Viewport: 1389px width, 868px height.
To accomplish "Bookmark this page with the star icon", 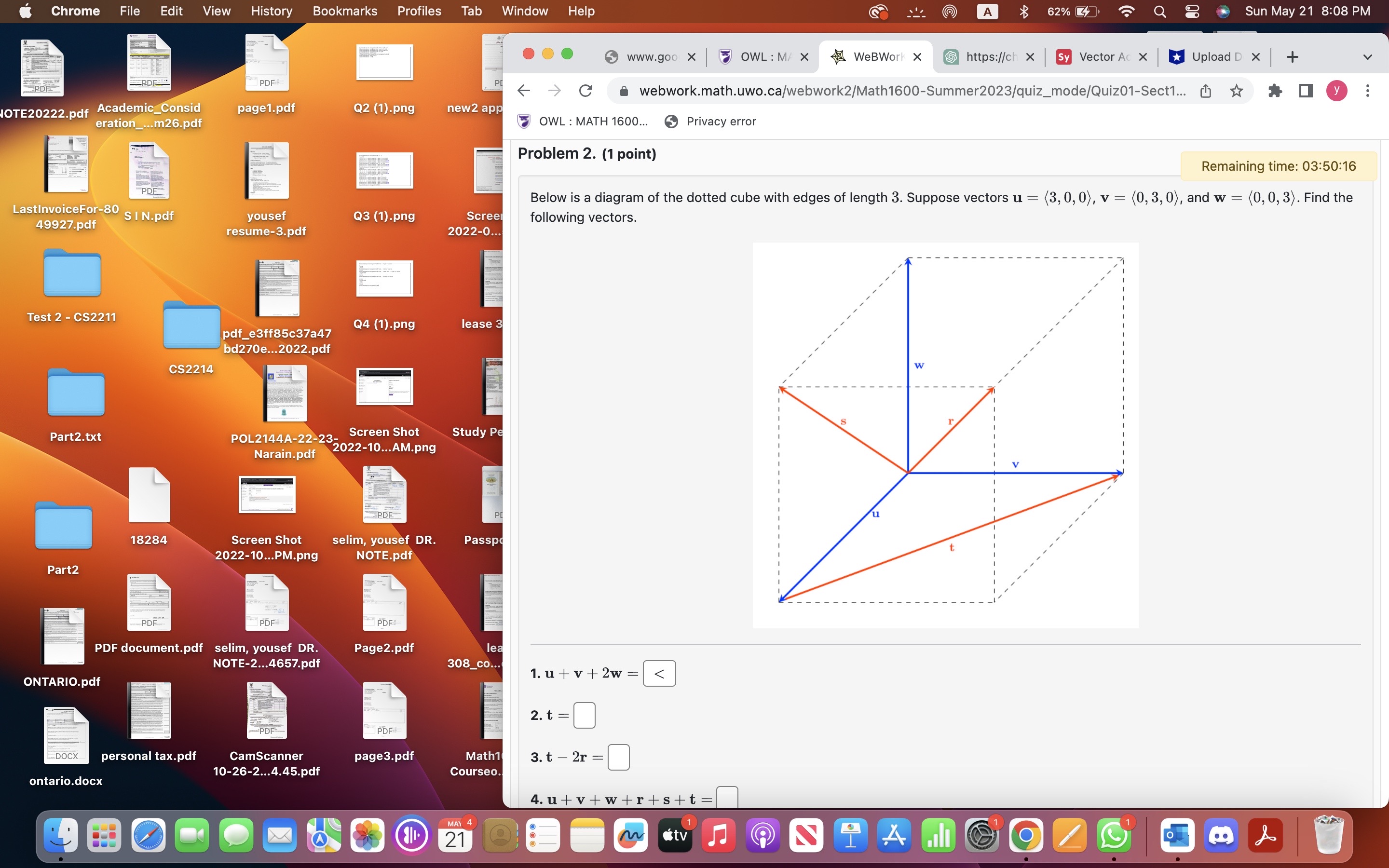I will (x=1236, y=91).
